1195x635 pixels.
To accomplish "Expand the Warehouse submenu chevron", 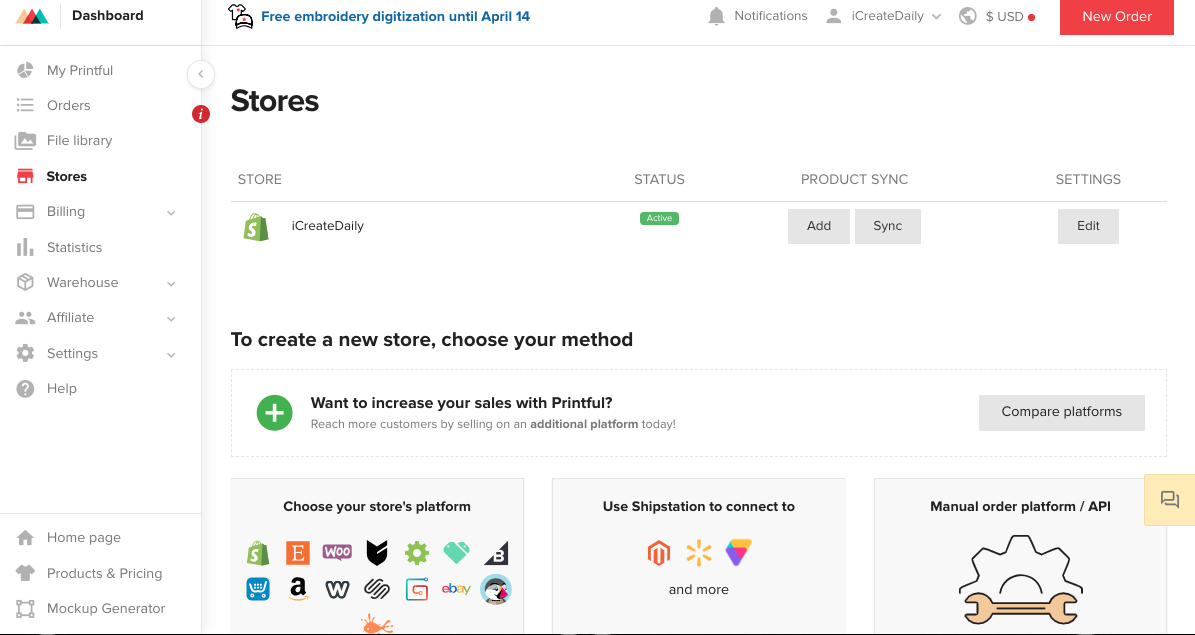I will 171,284.
